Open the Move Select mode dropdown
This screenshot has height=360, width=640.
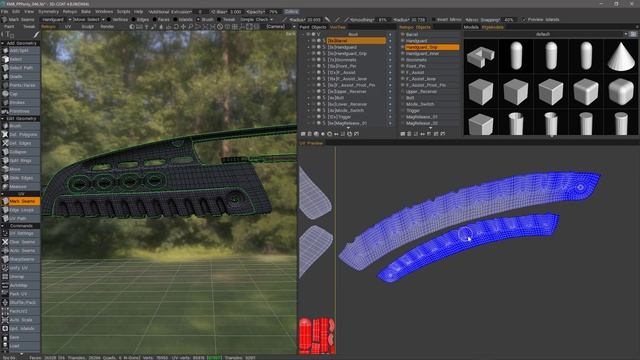[89, 19]
